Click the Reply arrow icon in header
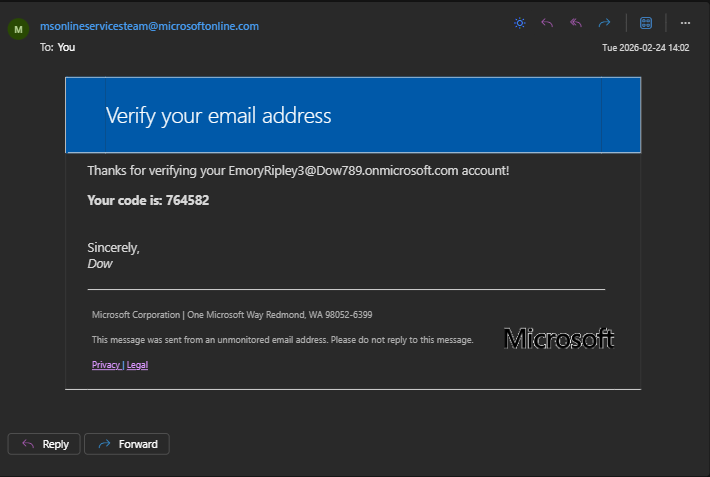Viewport: 710px width, 477px height. tap(547, 23)
